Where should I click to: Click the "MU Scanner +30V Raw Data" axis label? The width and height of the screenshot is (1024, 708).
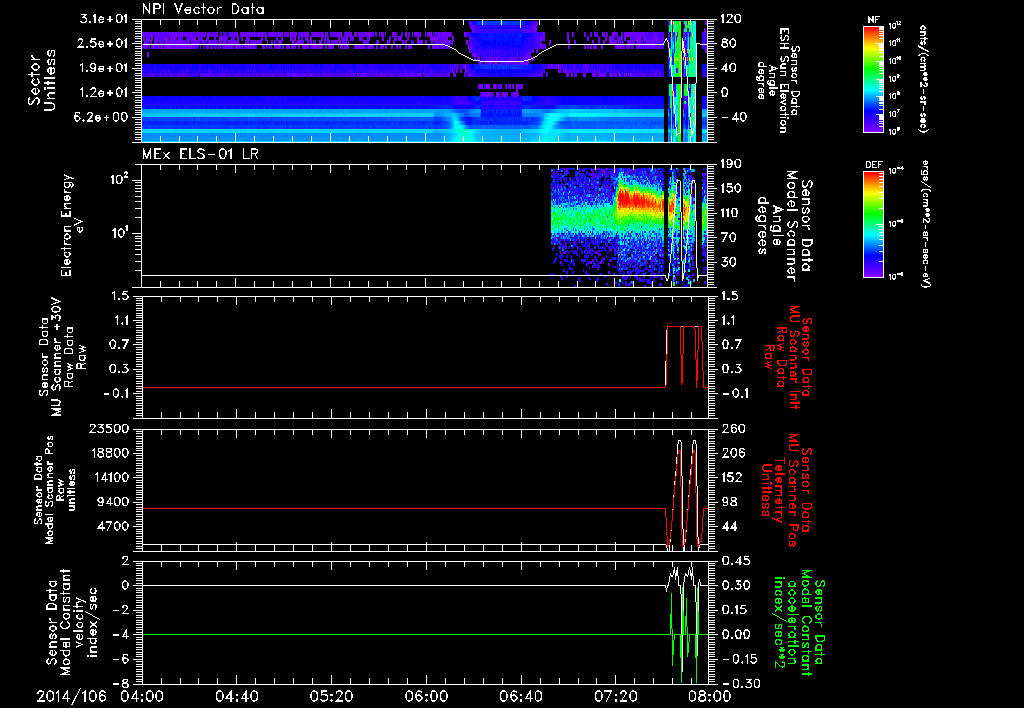pos(62,358)
